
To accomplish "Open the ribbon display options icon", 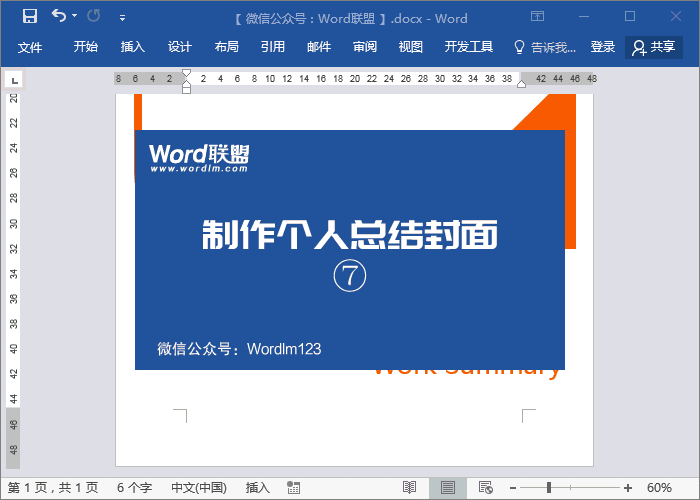I will 538,17.
